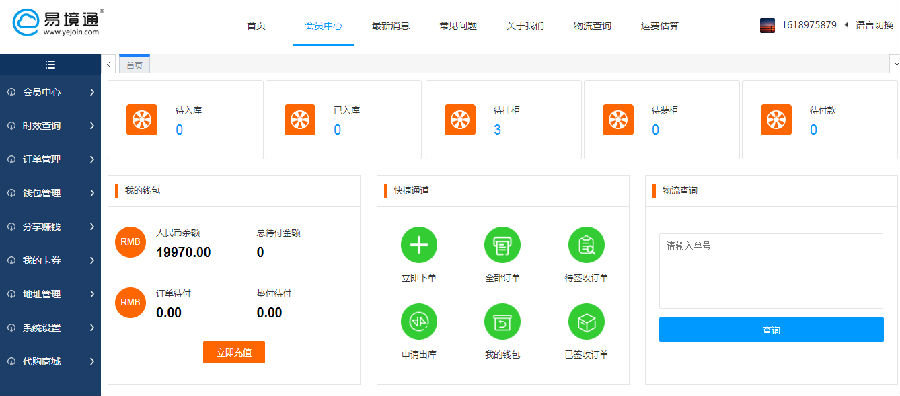Open 物流查询 top navigation item

point(592,26)
